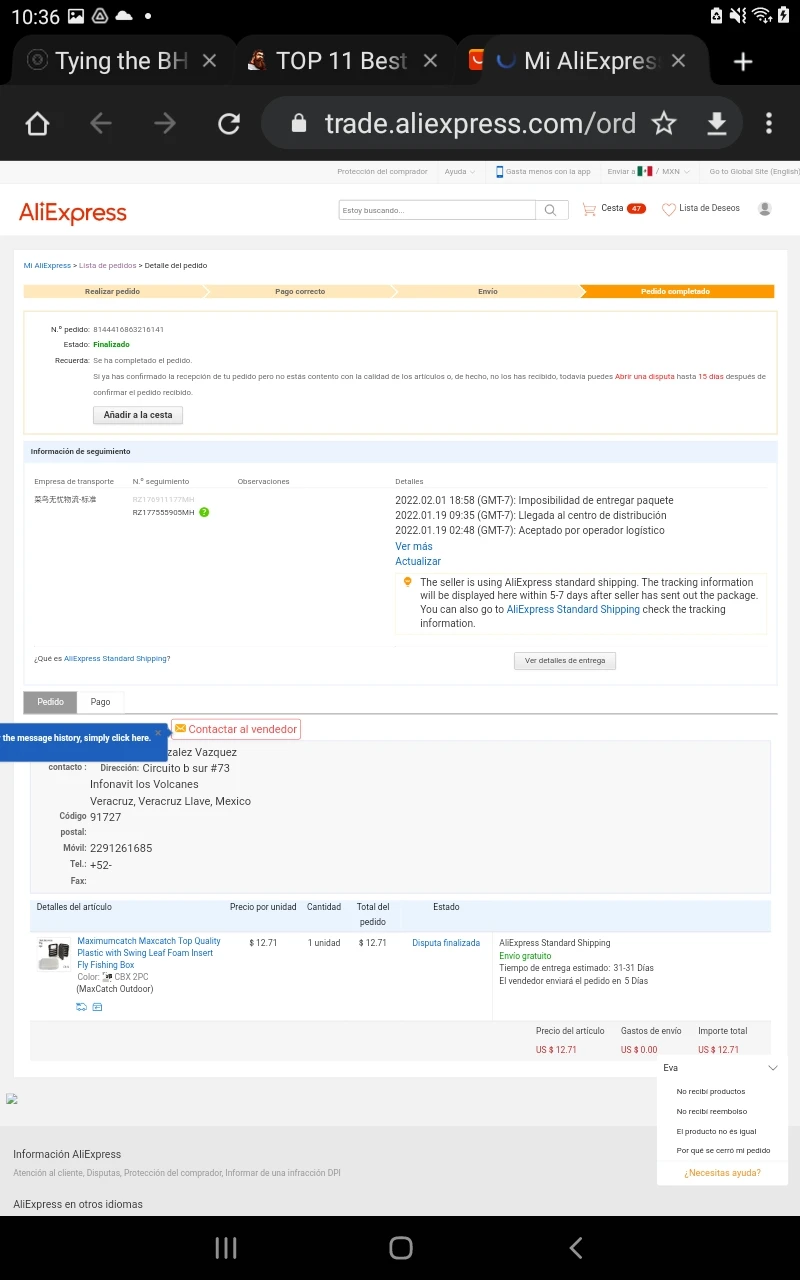800x1280 pixels.
Task: Click the tracking number RZ177555905MH
Action: [x=163, y=512]
